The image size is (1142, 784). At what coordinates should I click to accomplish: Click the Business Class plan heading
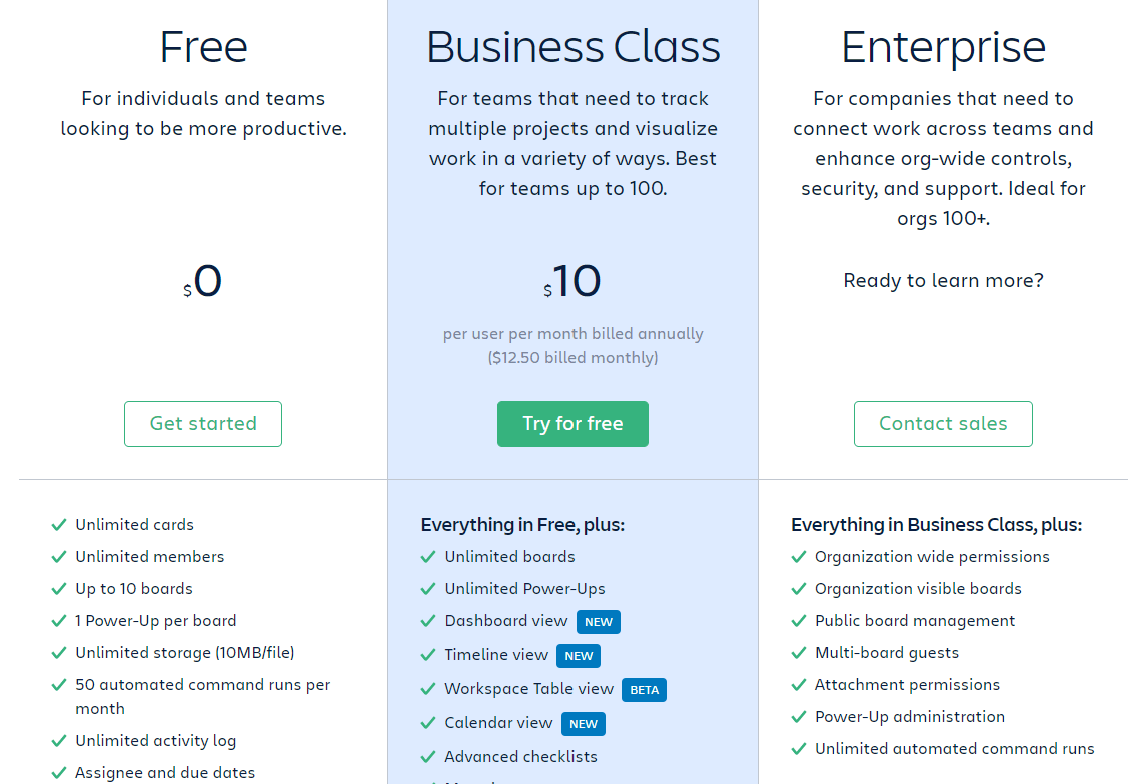click(x=573, y=47)
